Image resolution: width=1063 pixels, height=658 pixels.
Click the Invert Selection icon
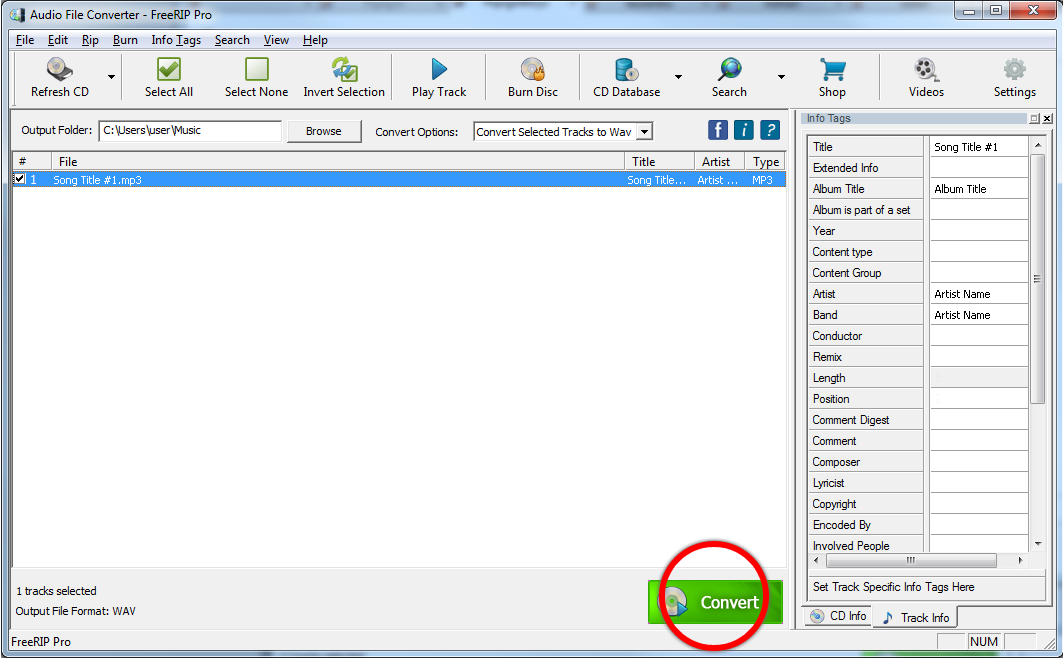click(x=344, y=69)
